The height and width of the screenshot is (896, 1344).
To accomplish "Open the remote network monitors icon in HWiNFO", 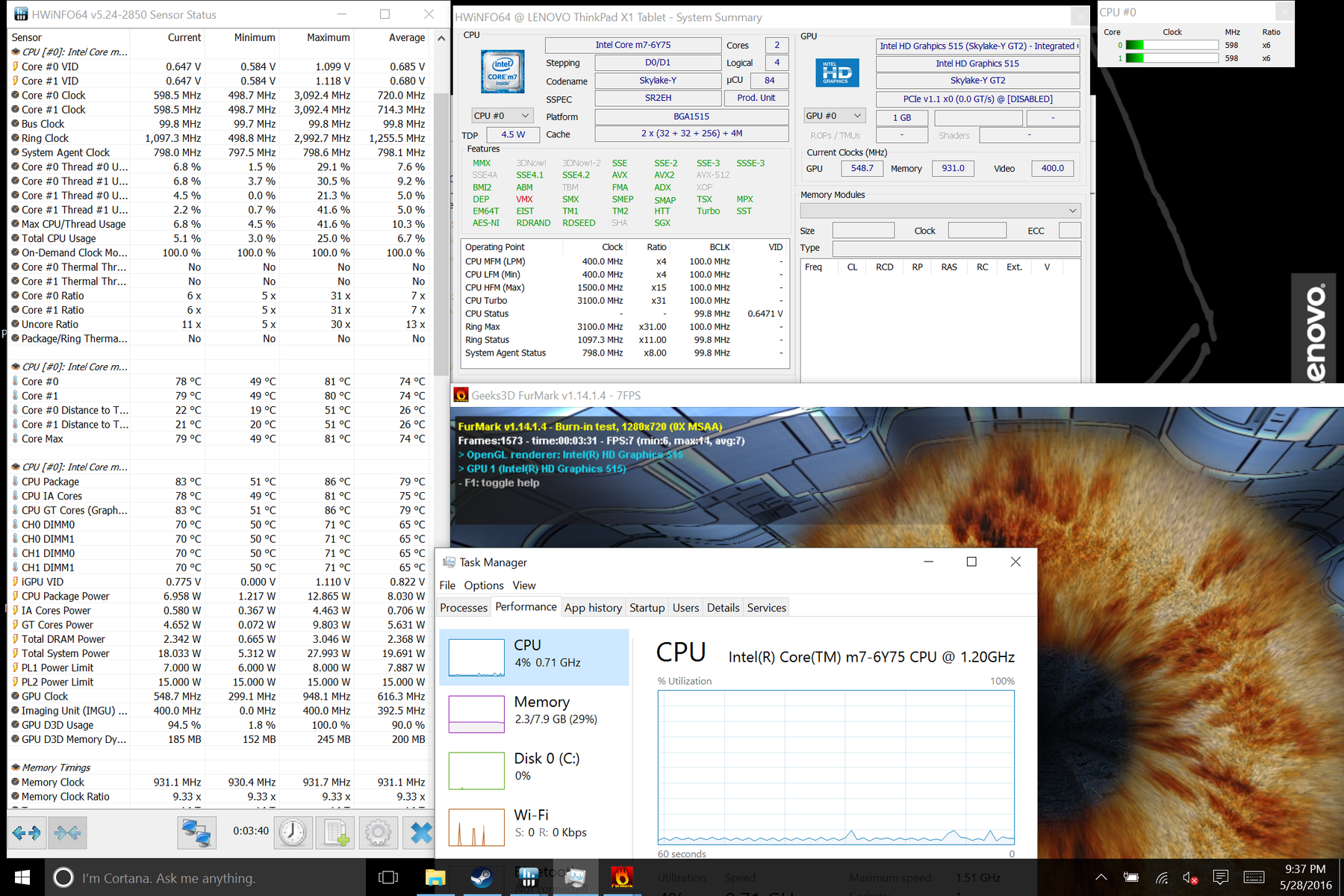I will click(196, 833).
